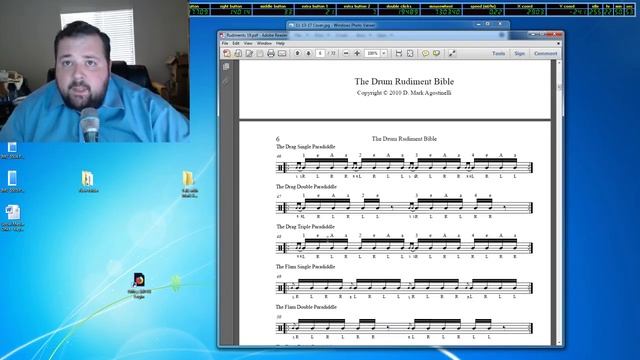The width and height of the screenshot is (640, 360).
Task: Select the Add Sticky Note icon
Action: click(425, 53)
